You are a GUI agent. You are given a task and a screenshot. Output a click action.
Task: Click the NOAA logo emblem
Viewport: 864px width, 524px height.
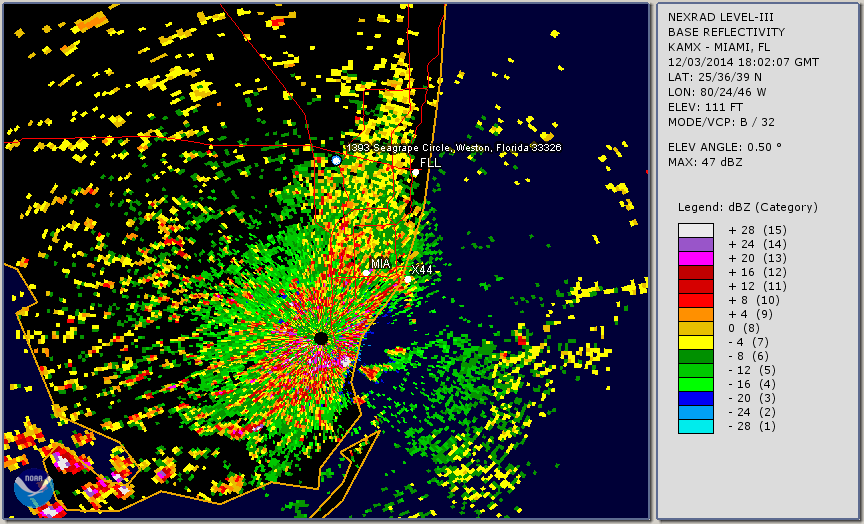[x=34, y=488]
